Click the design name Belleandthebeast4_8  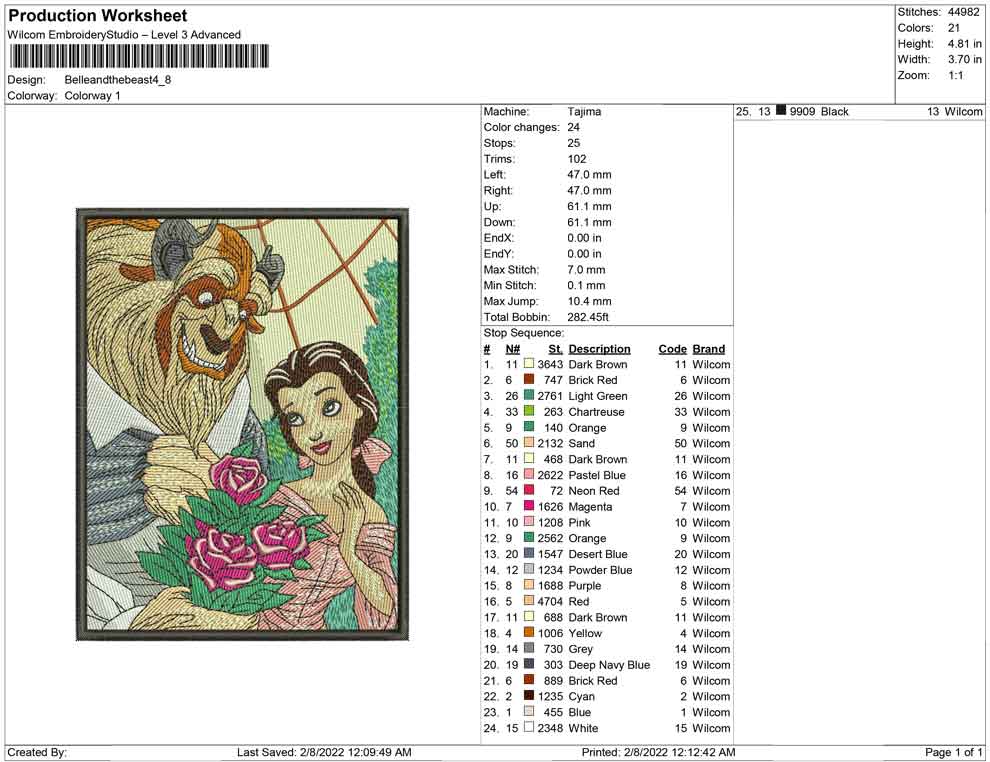pyautogui.click(x=117, y=80)
